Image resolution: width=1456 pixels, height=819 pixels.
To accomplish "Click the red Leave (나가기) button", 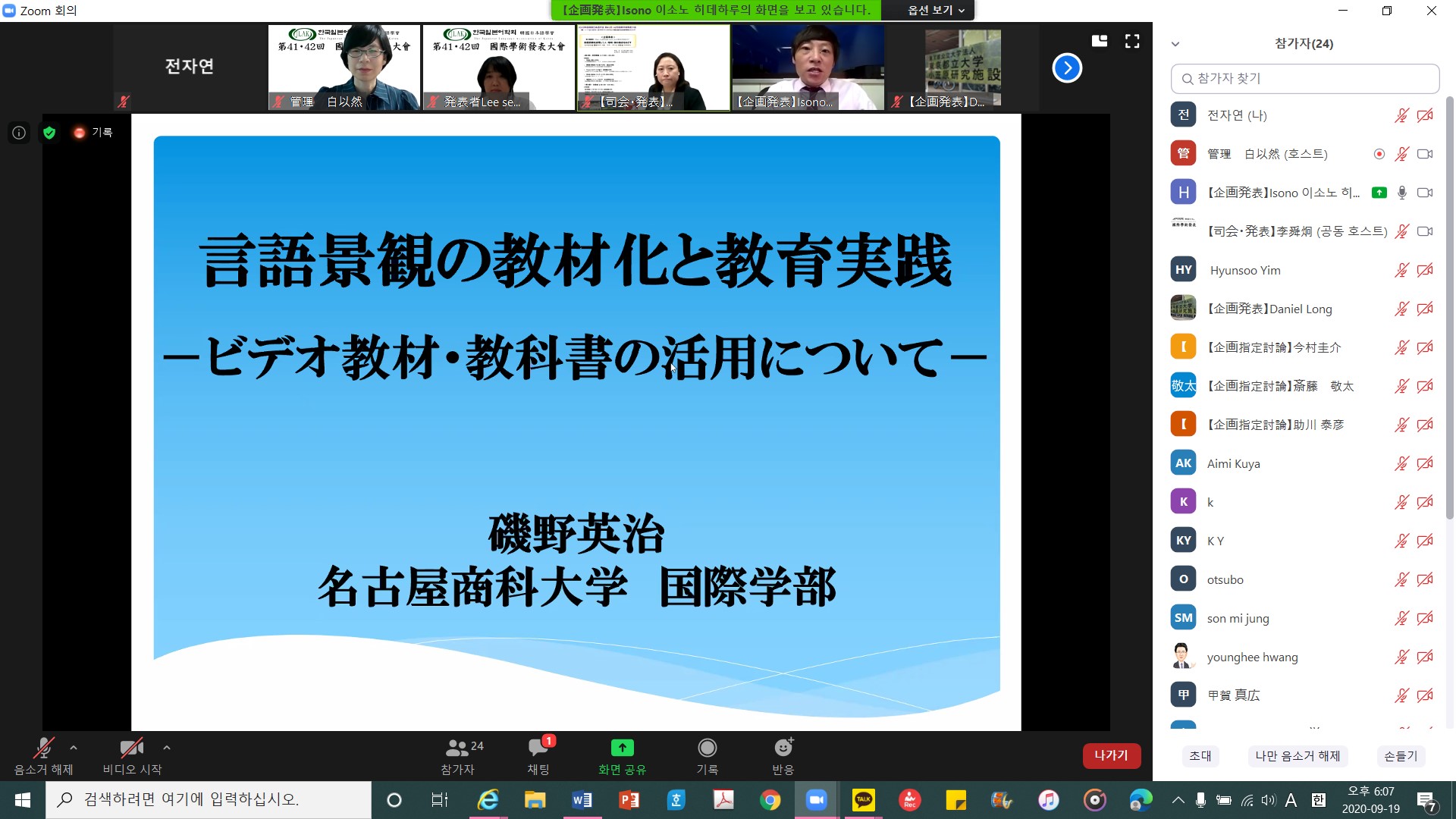I will (x=1111, y=755).
